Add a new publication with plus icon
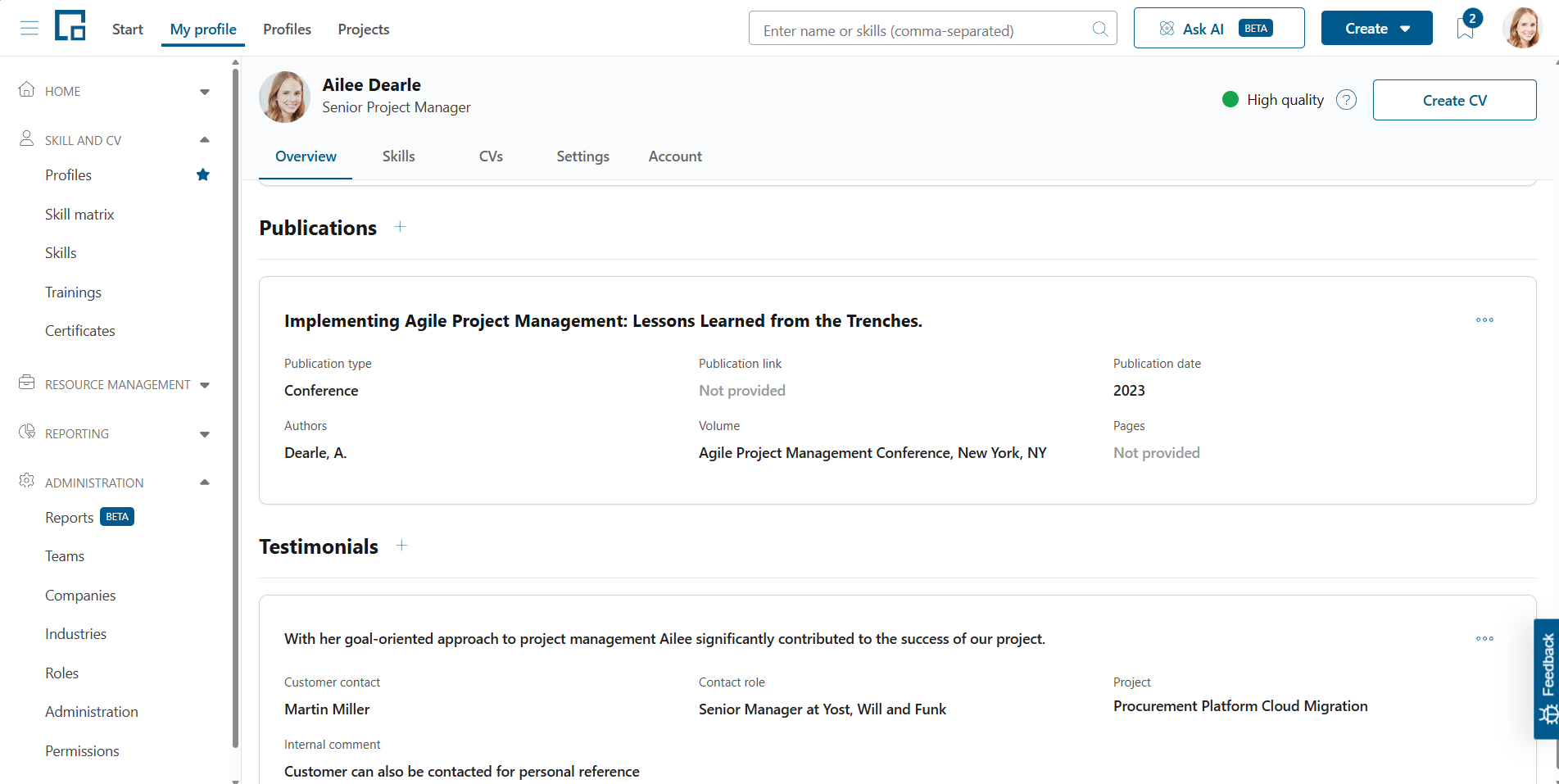The height and width of the screenshot is (784, 1559). click(400, 227)
